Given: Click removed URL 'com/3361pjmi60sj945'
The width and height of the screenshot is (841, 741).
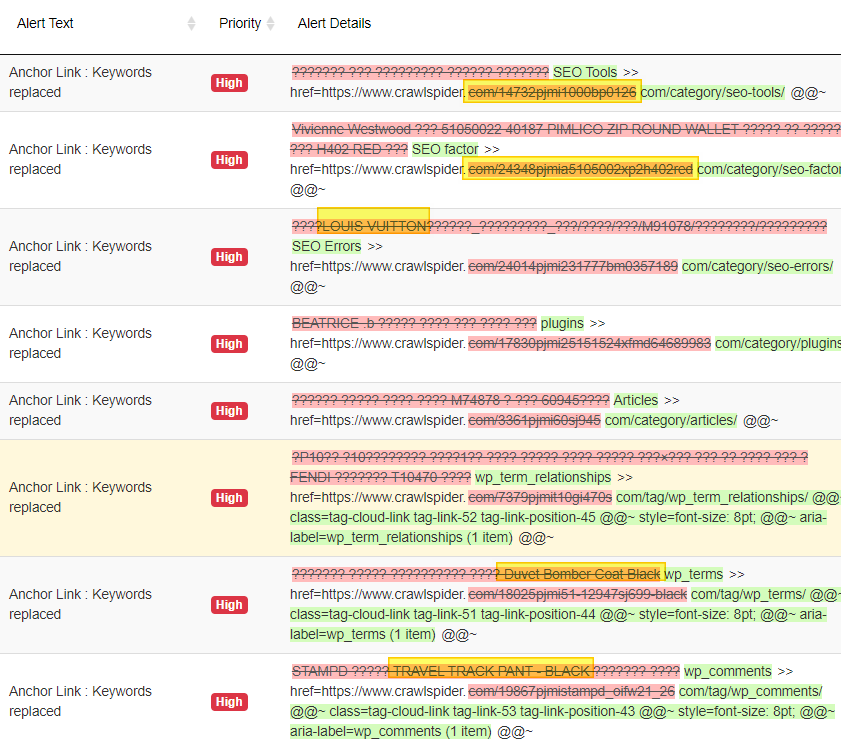Looking at the screenshot, I should [x=534, y=420].
